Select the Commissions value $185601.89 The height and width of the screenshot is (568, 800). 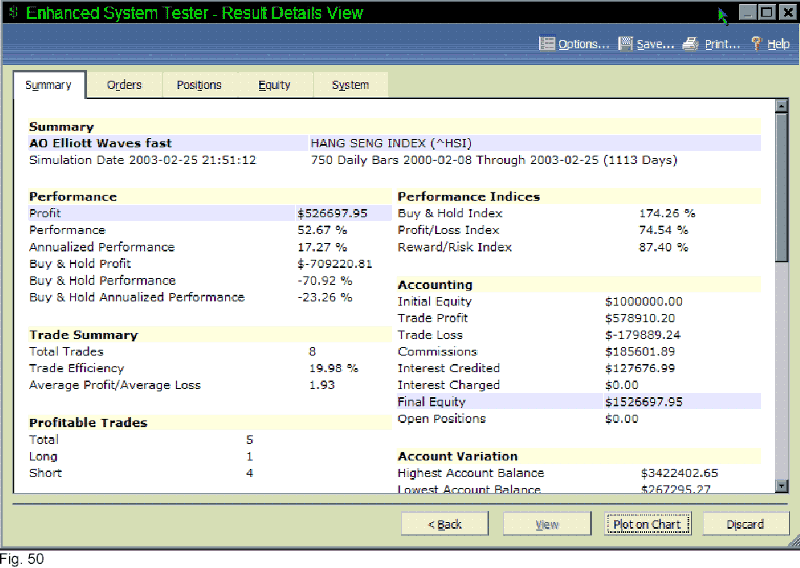pyautogui.click(x=640, y=352)
